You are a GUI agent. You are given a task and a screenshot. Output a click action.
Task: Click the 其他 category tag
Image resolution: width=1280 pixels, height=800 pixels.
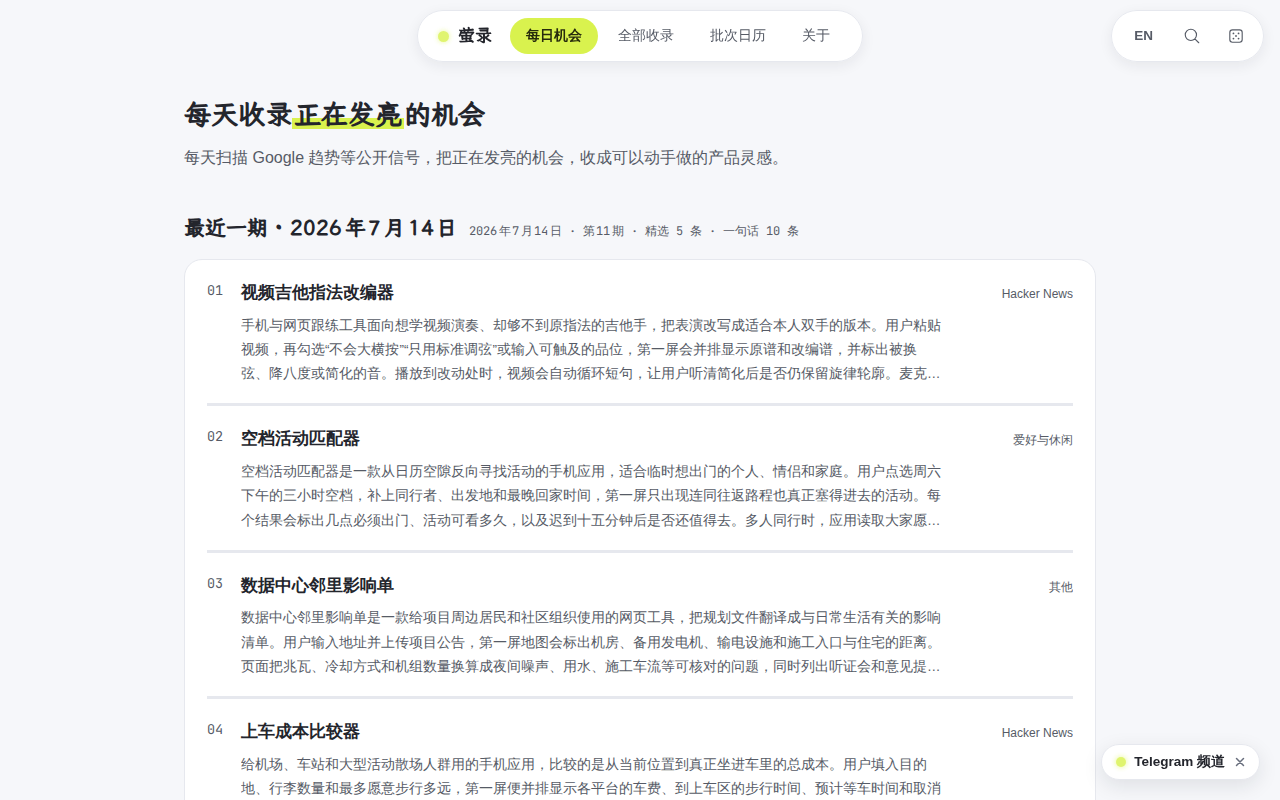point(1061,587)
